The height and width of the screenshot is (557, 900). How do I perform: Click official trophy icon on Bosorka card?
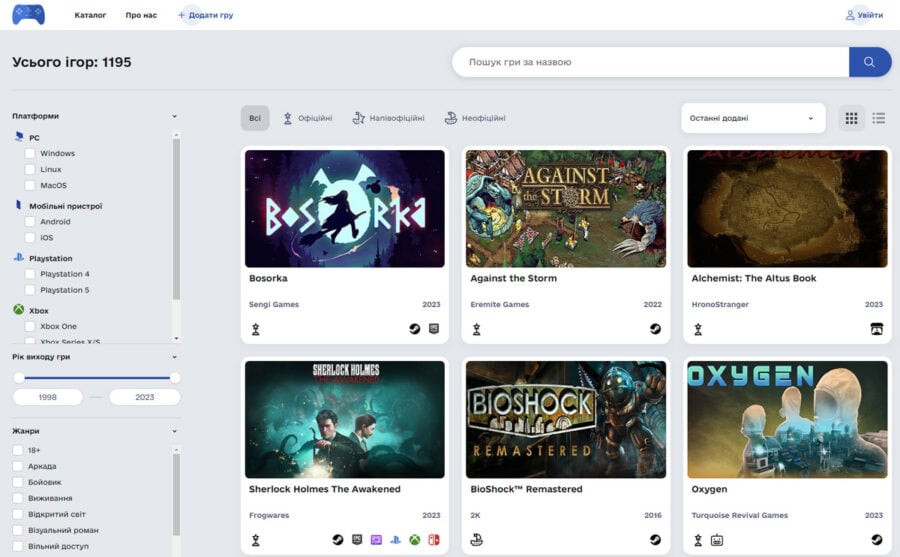coord(255,329)
